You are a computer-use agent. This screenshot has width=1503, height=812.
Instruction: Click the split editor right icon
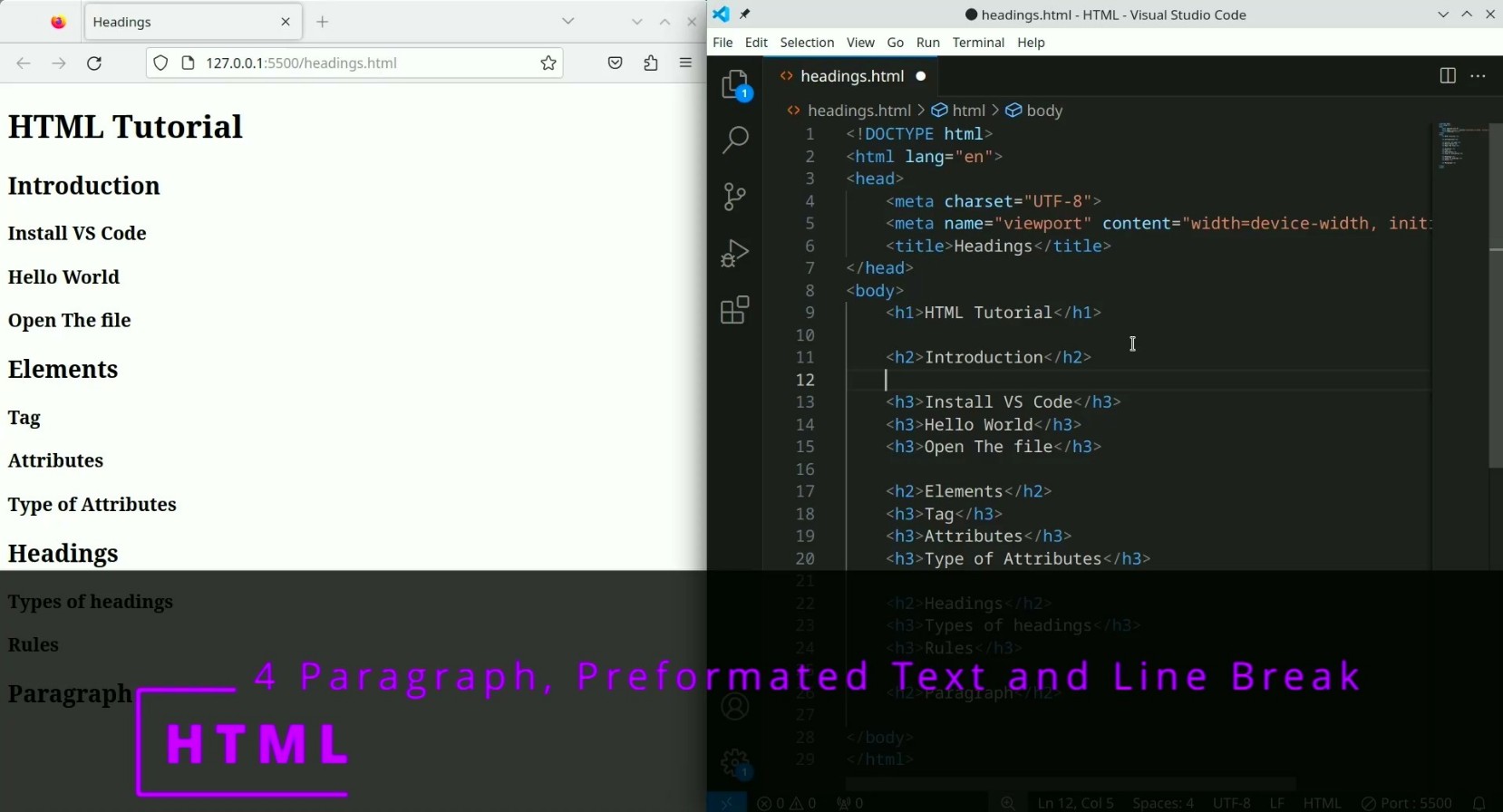click(x=1448, y=76)
